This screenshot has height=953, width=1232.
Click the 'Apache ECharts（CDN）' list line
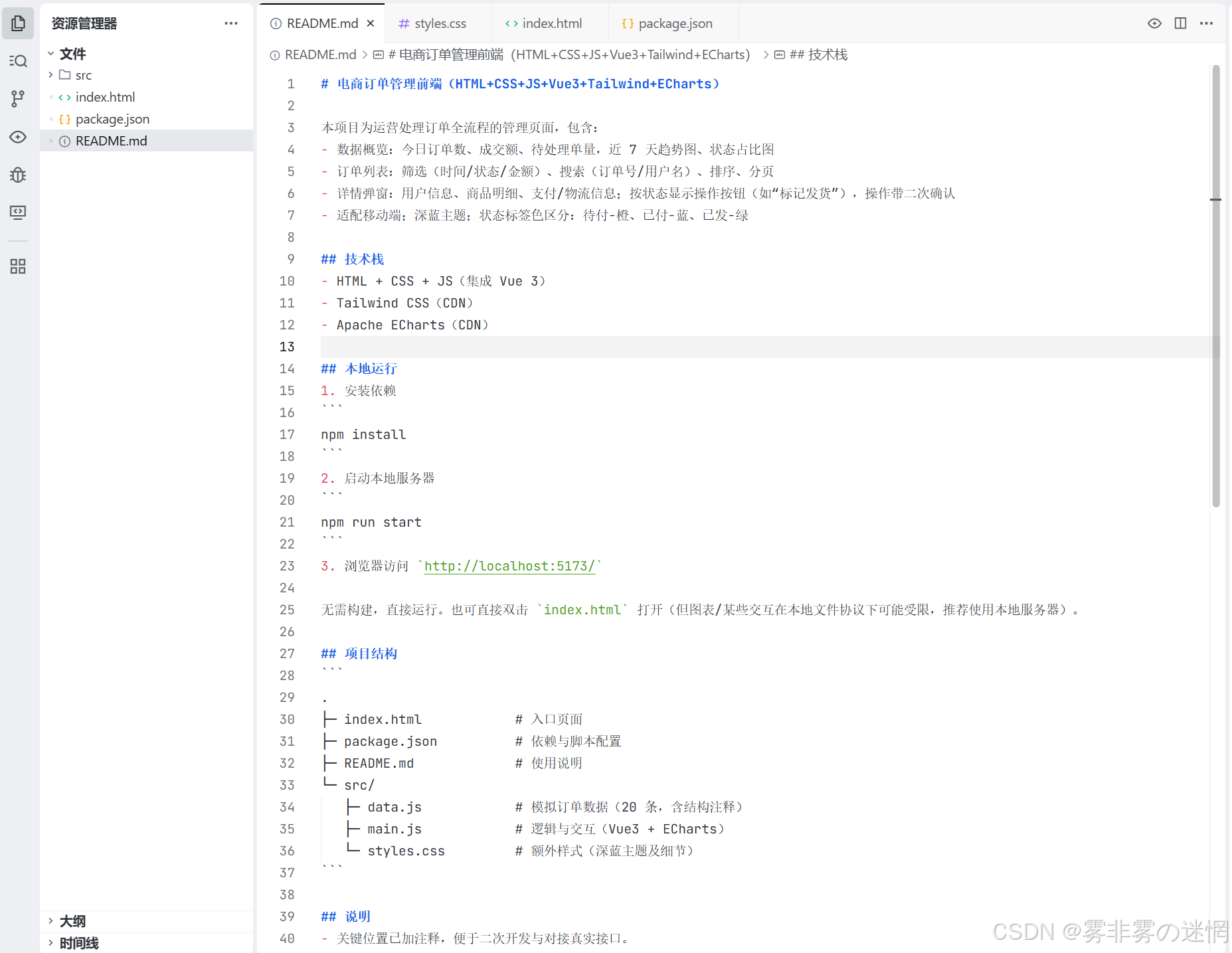(405, 325)
